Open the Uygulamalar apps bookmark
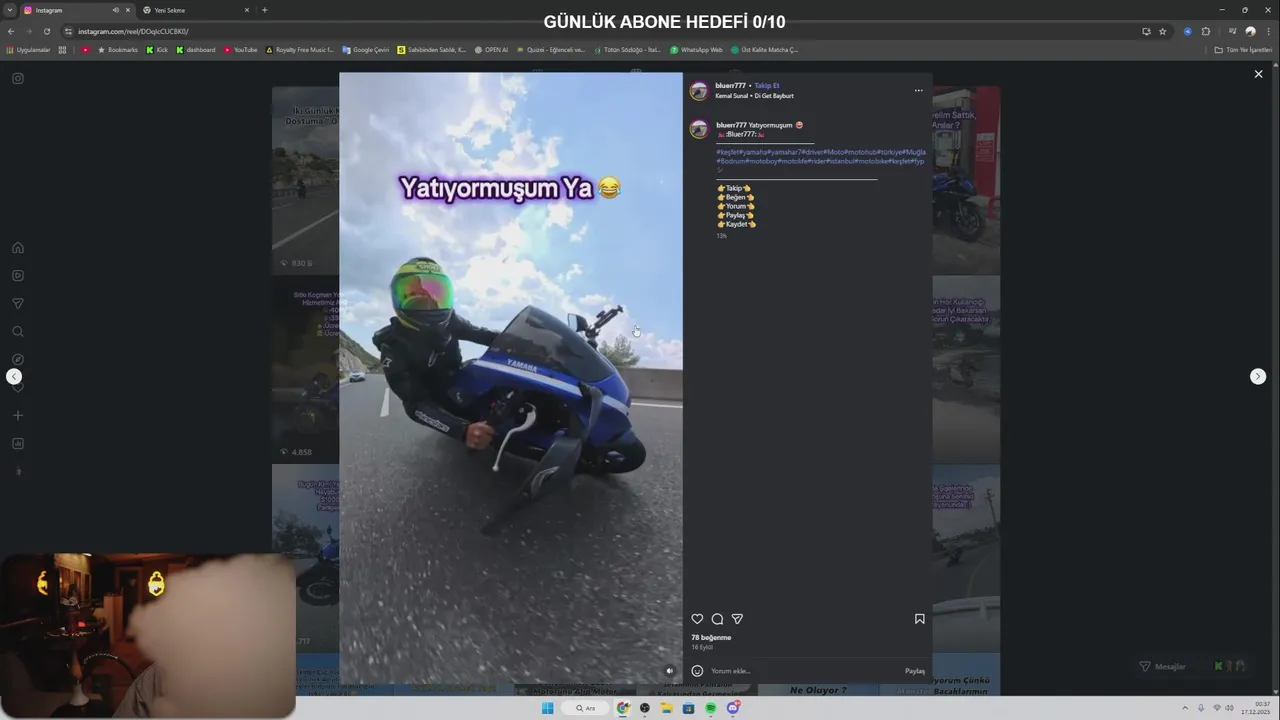The height and width of the screenshot is (720, 1280). [x=28, y=49]
